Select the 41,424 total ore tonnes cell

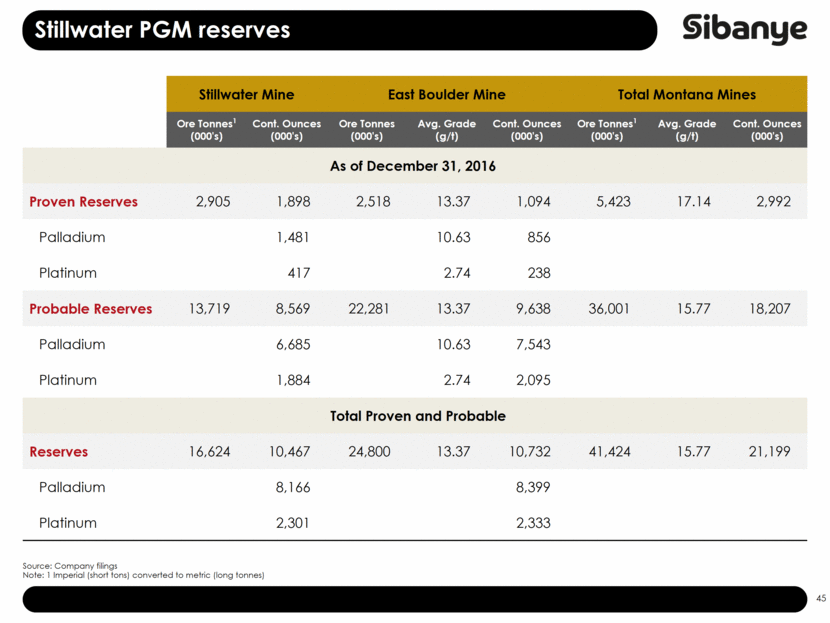tap(608, 452)
